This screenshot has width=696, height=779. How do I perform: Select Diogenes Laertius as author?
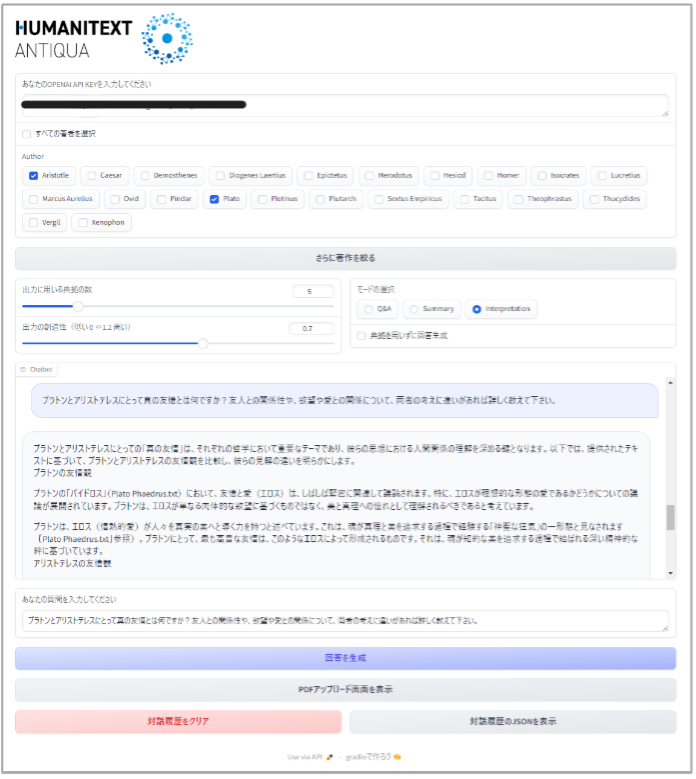220,176
